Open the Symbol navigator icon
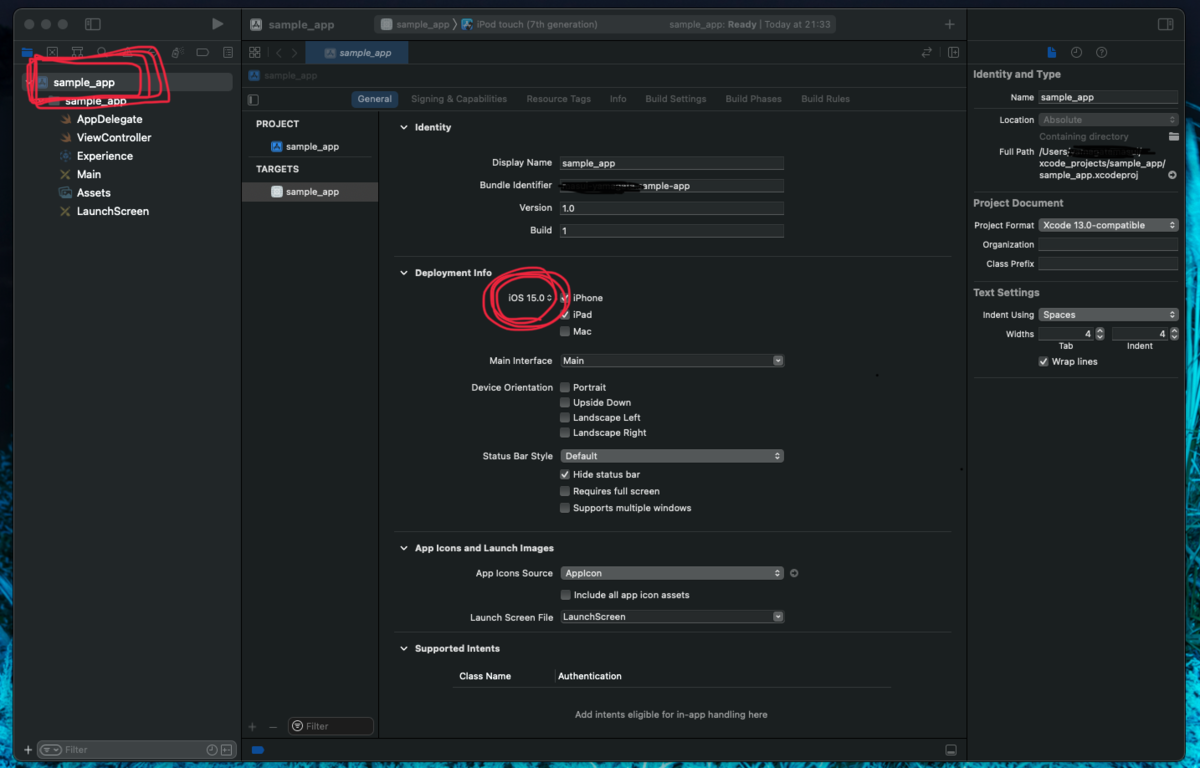This screenshot has height=768, width=1200. pyautogui.click(x=77, y=52)
